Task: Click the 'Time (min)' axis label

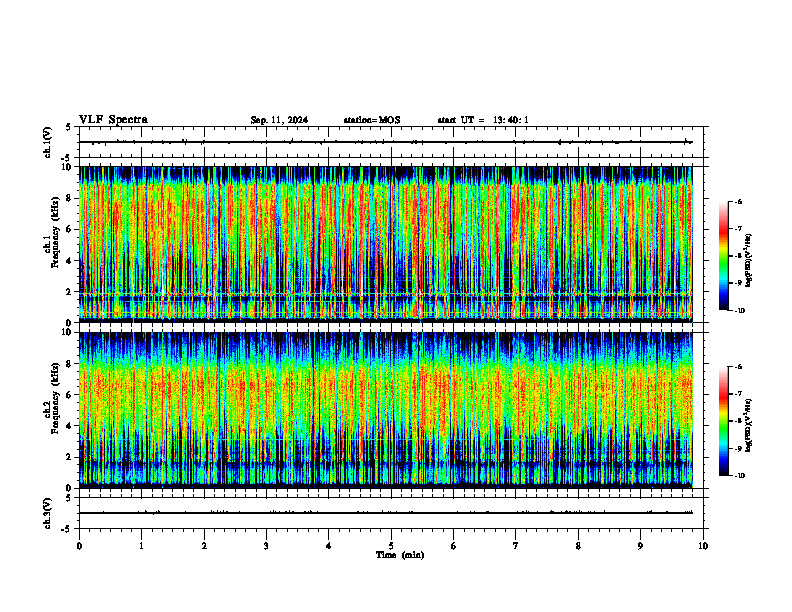Action: point(400,555)
